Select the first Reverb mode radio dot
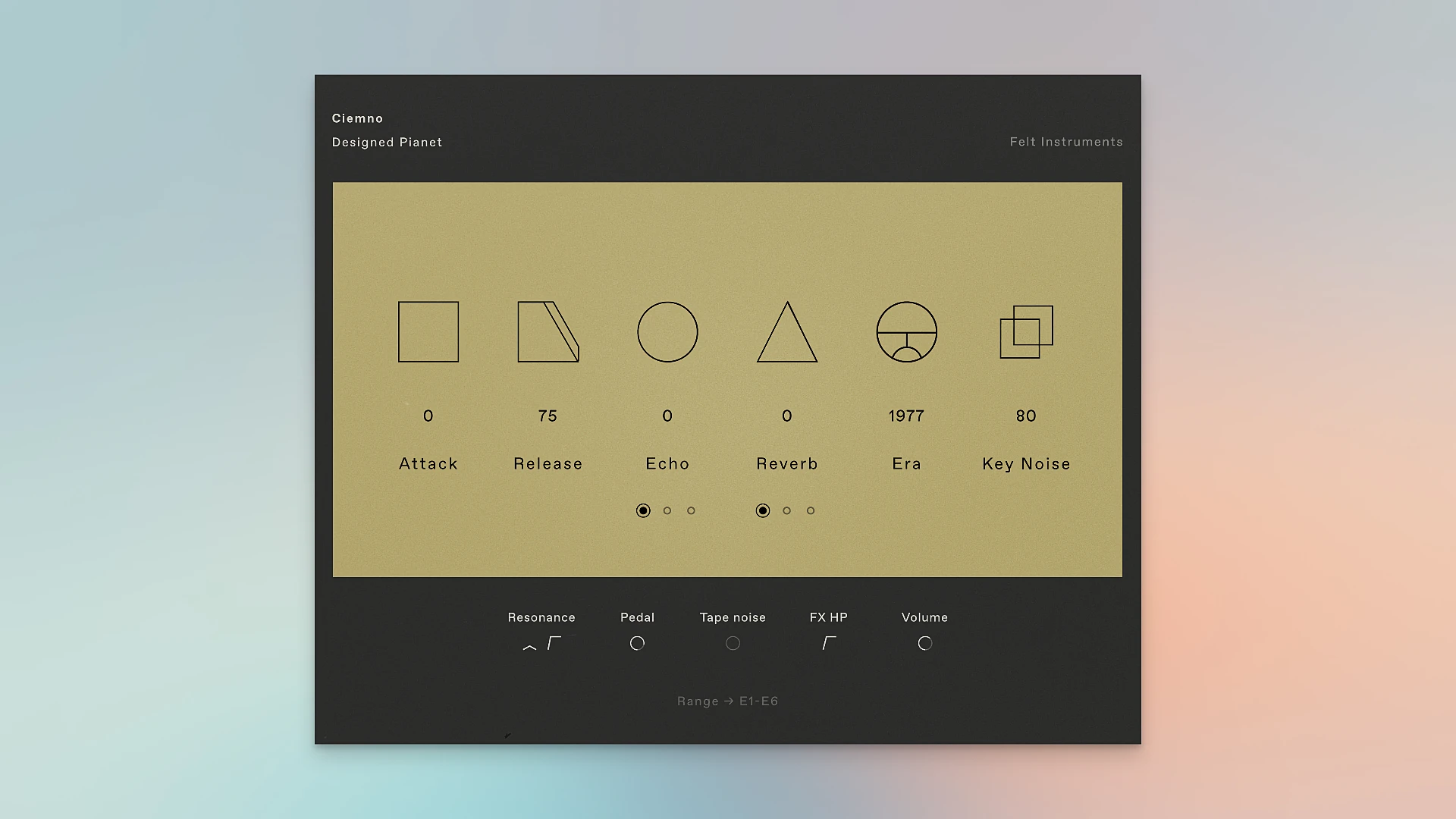The width and height of the screenshot is (1456, 819). click(x=763, y=510)
